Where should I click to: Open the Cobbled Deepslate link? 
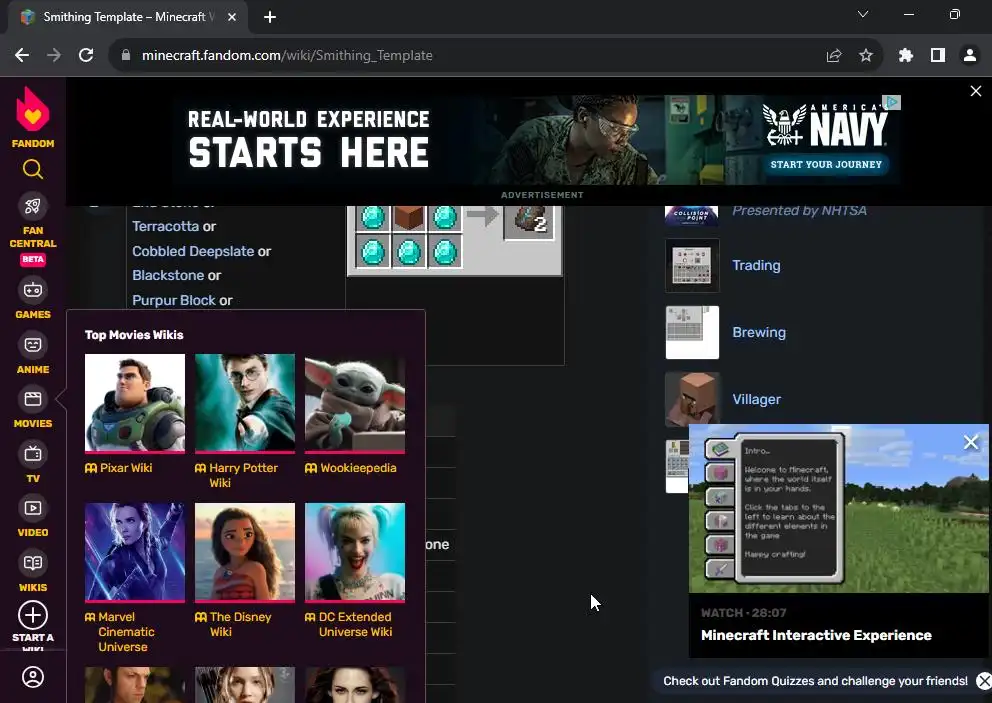point(193,251)
